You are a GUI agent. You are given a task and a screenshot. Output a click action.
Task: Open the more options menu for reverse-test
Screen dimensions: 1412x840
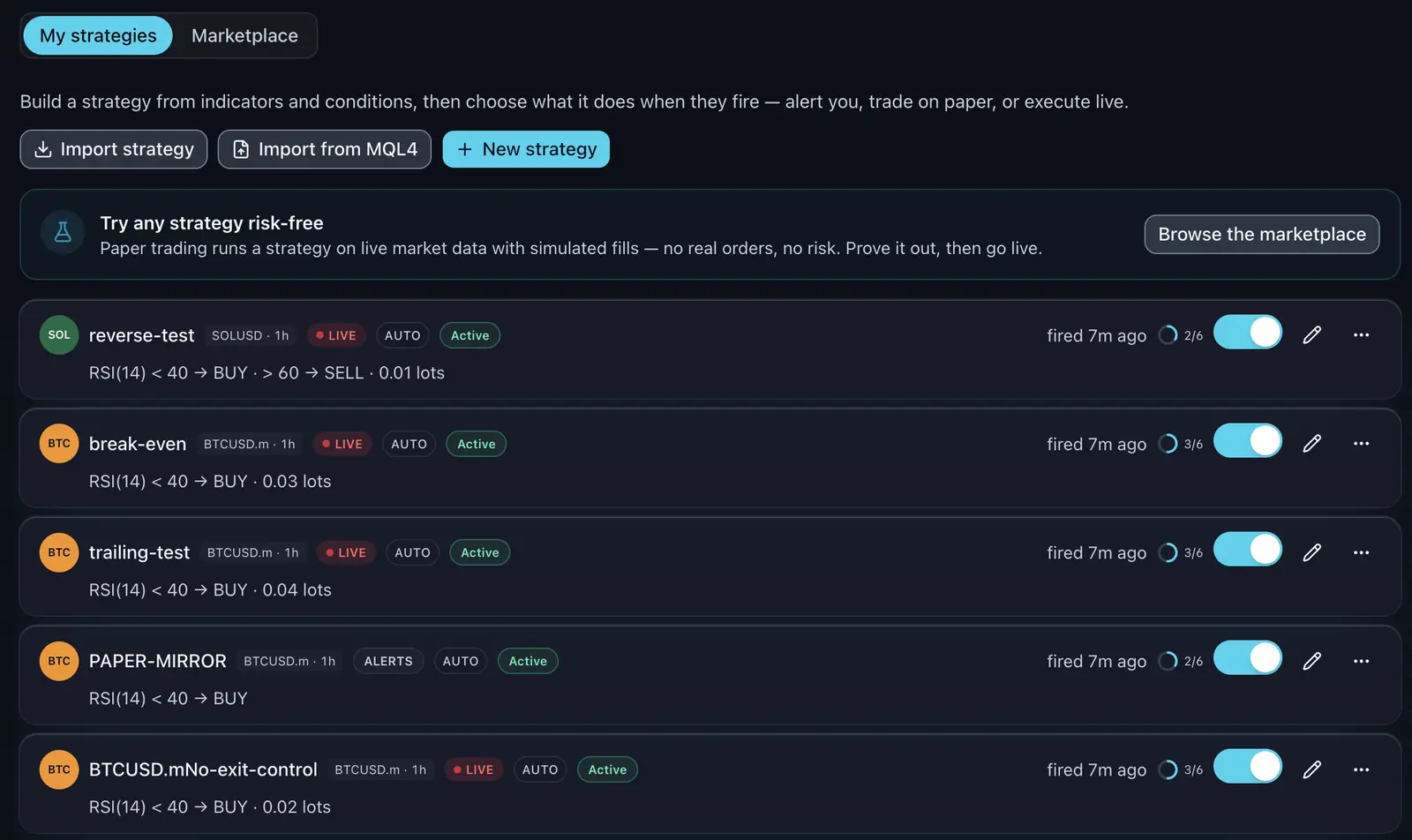point(1362,335)
